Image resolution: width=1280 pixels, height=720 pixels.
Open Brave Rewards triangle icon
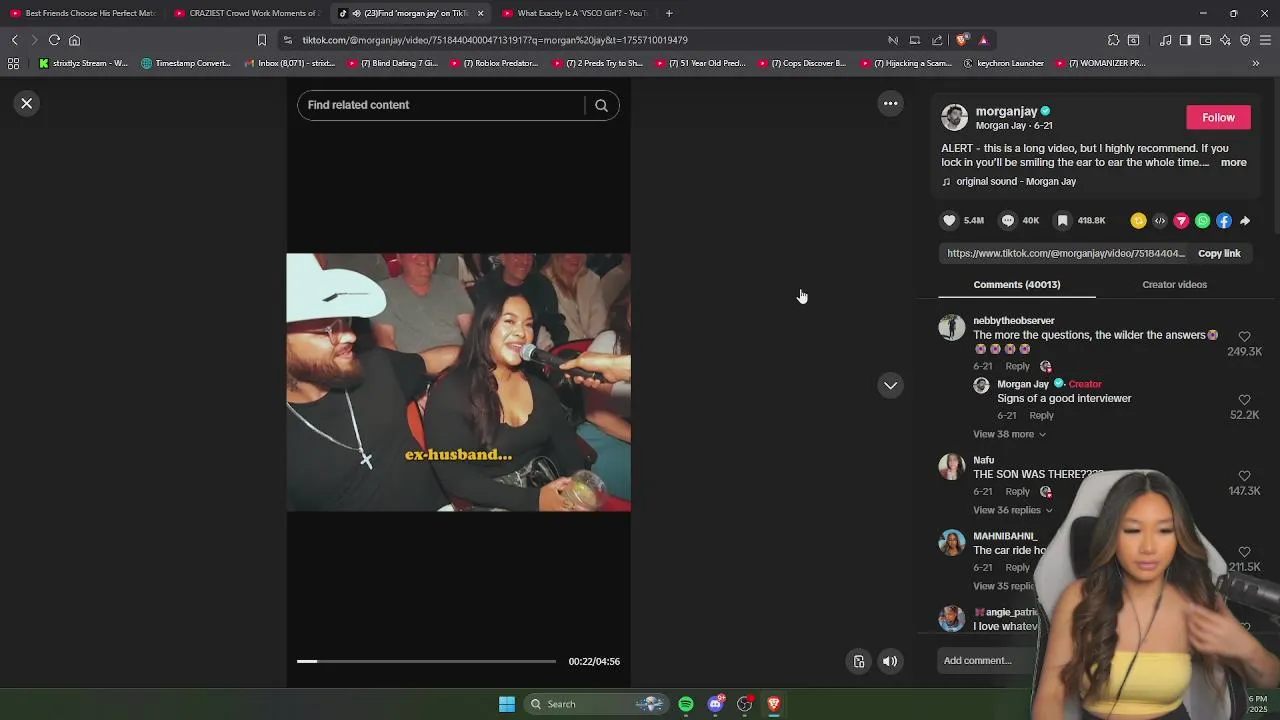pos(984,40)
